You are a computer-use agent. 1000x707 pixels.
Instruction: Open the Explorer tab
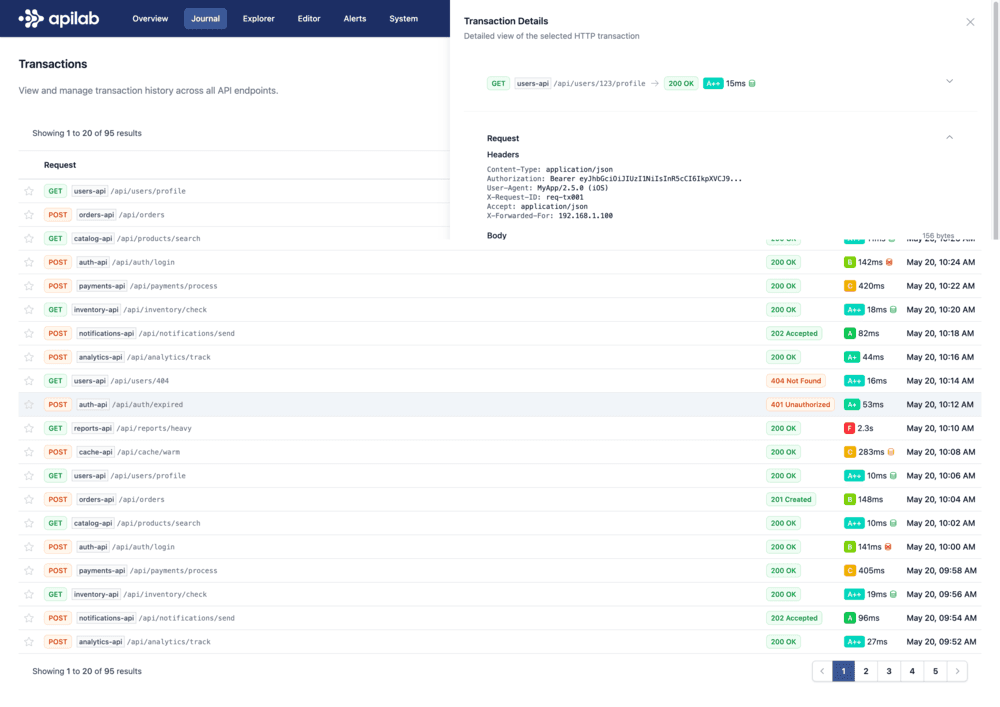pos(258,19)
